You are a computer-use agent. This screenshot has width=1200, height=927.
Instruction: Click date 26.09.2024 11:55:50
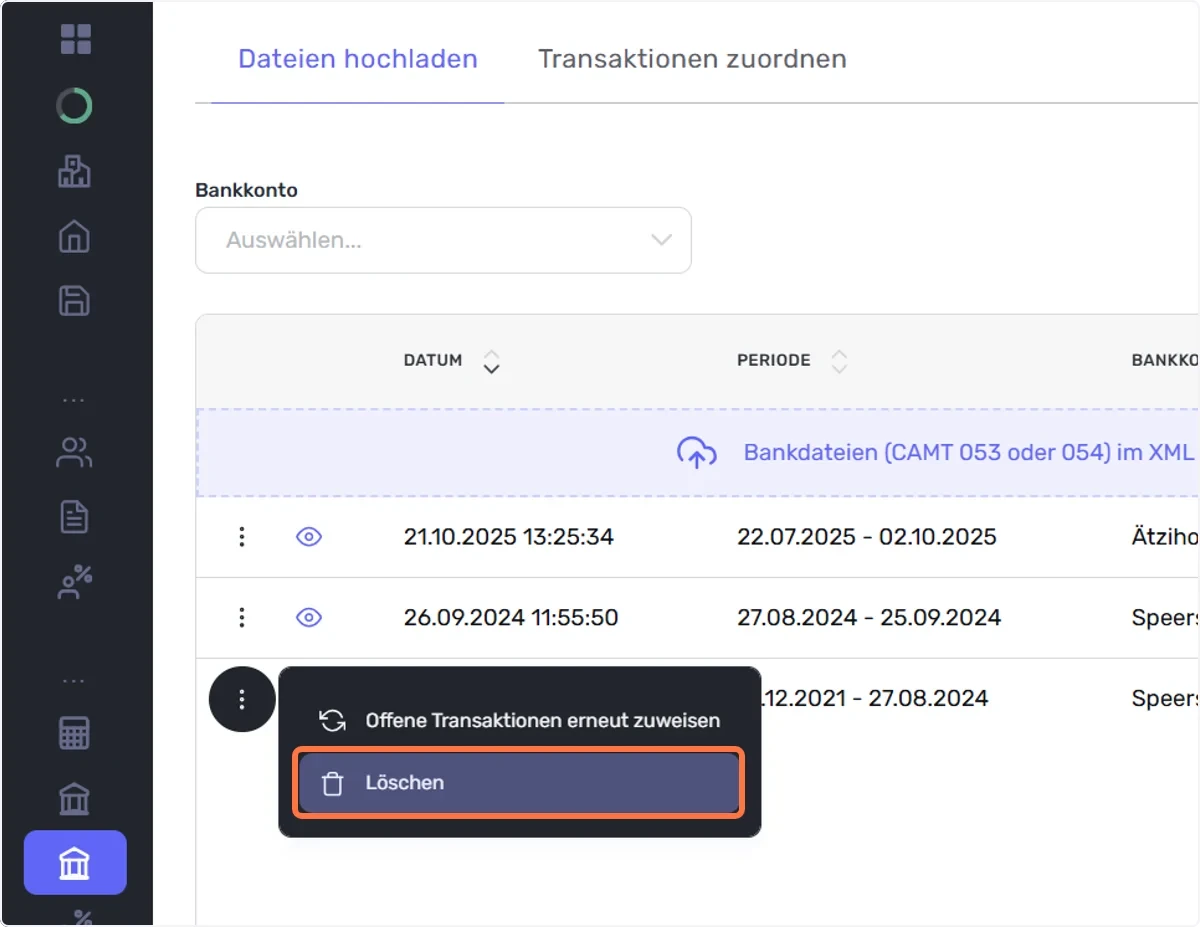tap(511, 618)
